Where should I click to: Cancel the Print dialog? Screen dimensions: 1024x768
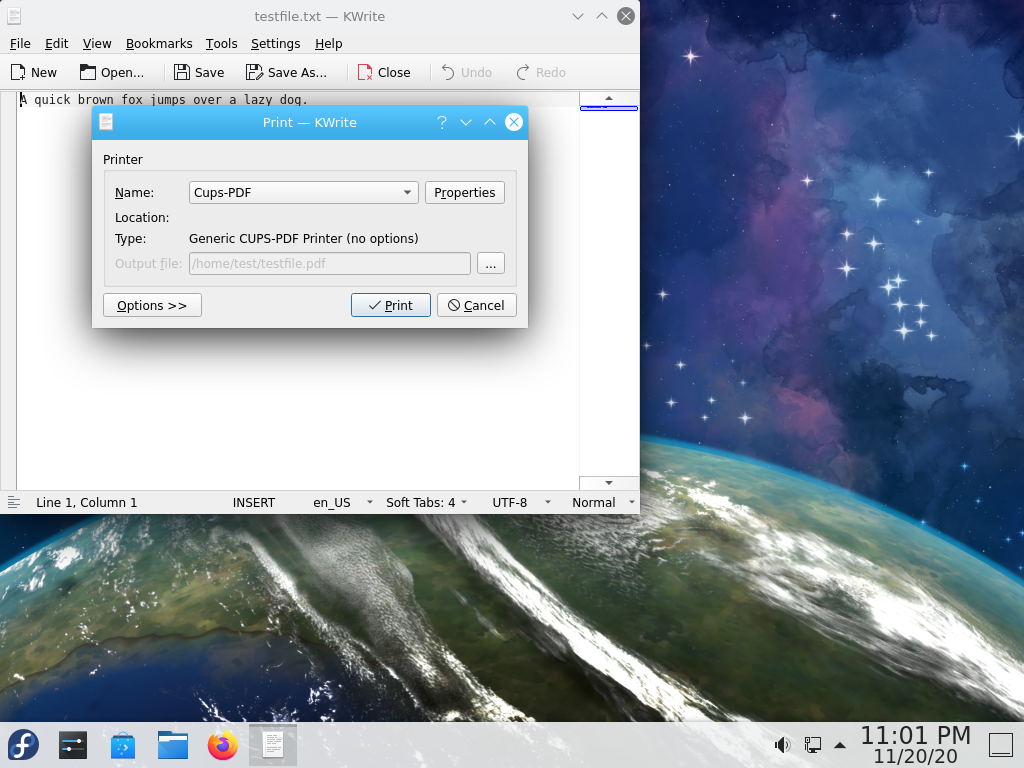click(x=477, y=305)
